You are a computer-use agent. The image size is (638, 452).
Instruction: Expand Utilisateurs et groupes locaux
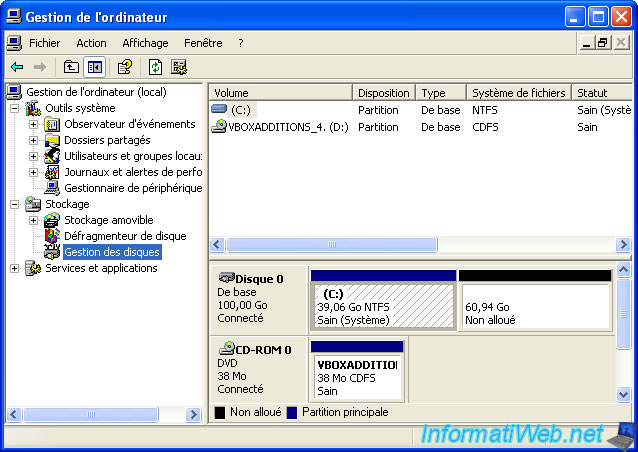click(x=33, y=156)
